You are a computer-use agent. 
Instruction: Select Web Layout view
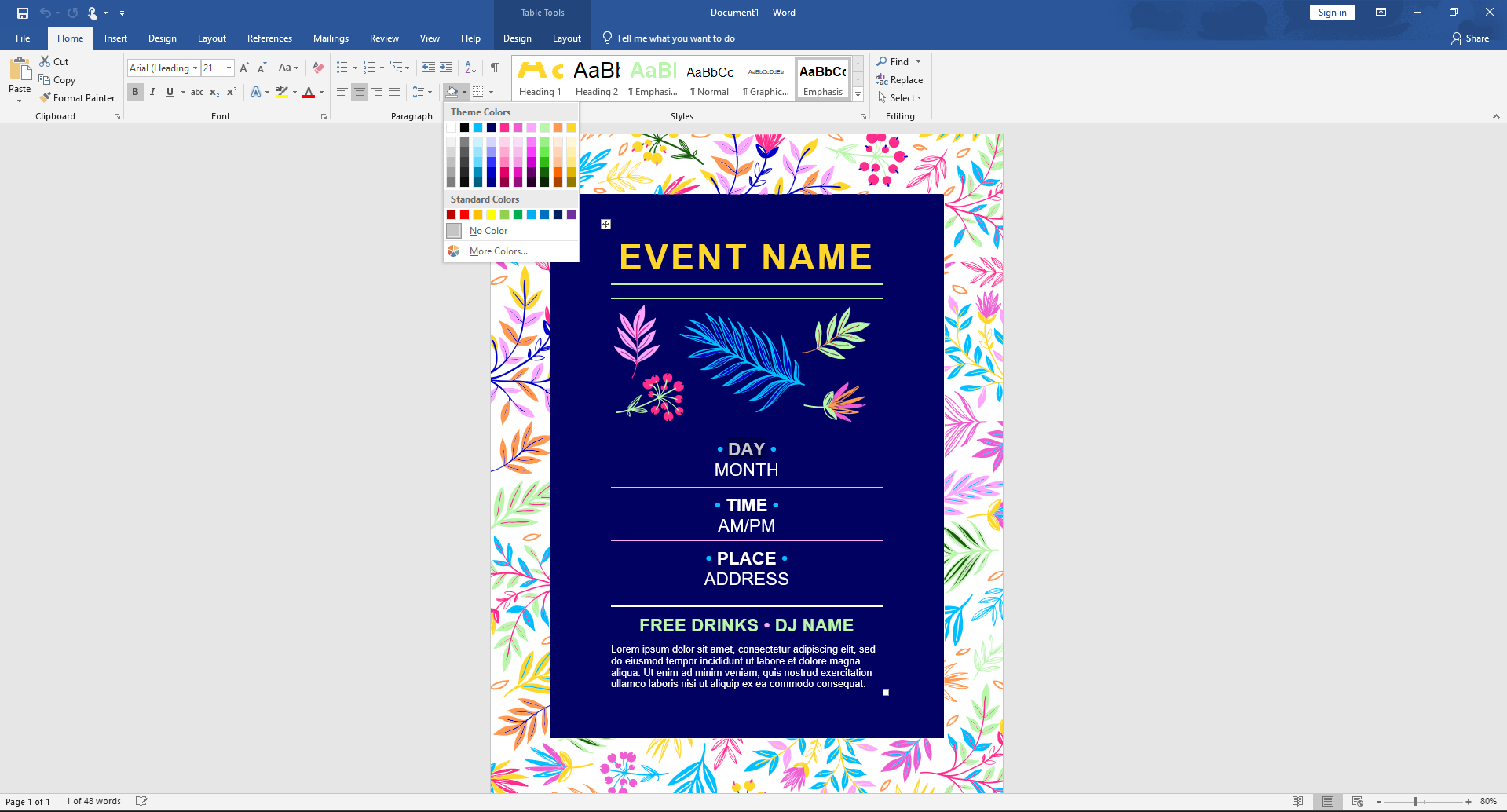pyautogui.click(x=1356, y=800)
